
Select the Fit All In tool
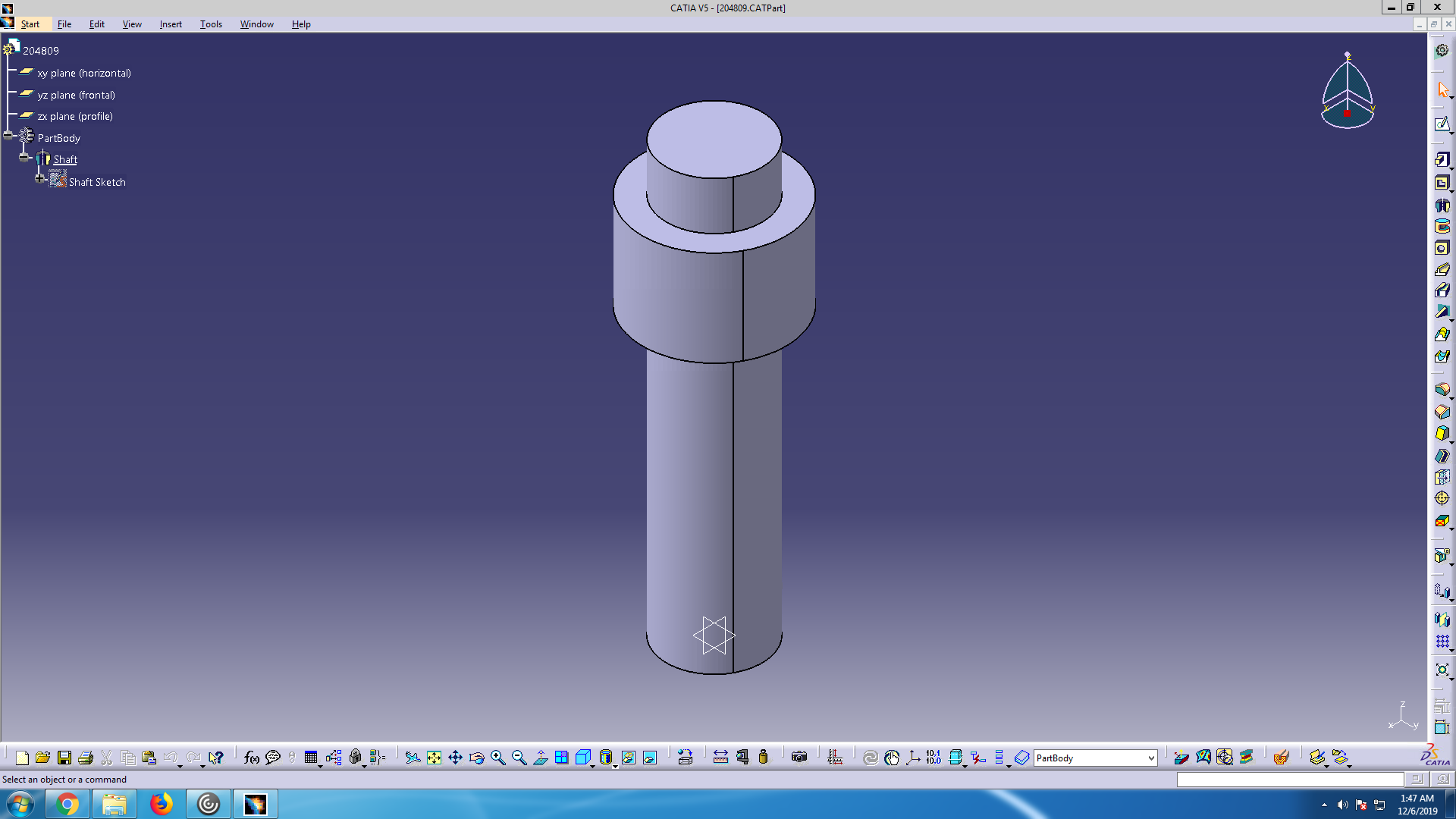coord(434,758)
